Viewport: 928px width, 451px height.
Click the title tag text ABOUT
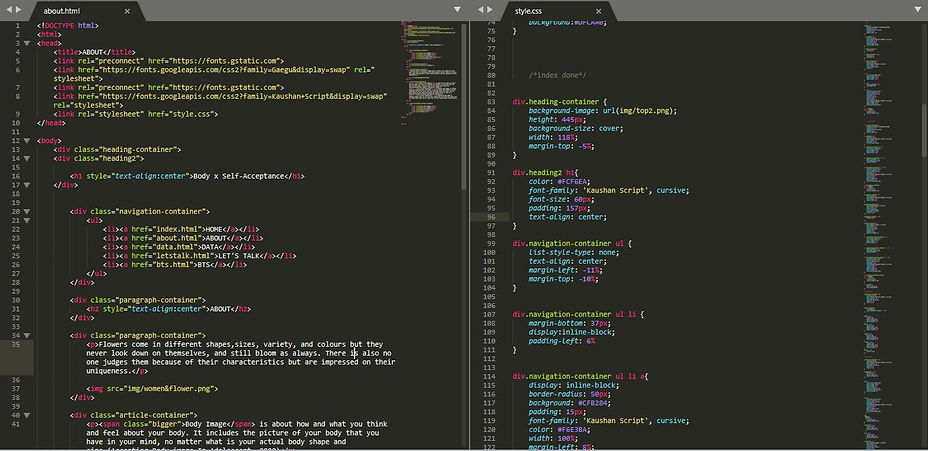click(94, 52)
